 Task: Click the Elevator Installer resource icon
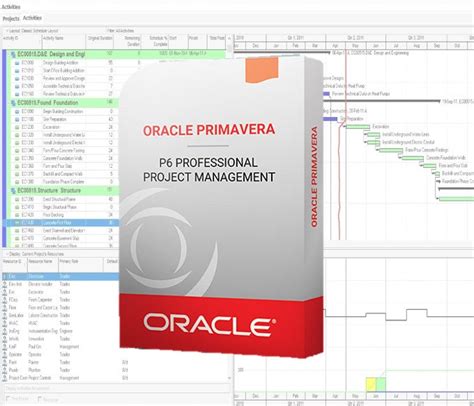click(5, 284)
